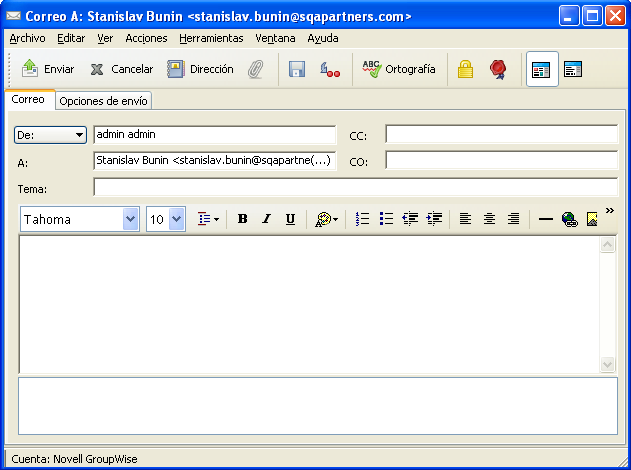This screenshot has width=631, height=470.
Task: Minimize the Correo window
Action: coord(569,16)
